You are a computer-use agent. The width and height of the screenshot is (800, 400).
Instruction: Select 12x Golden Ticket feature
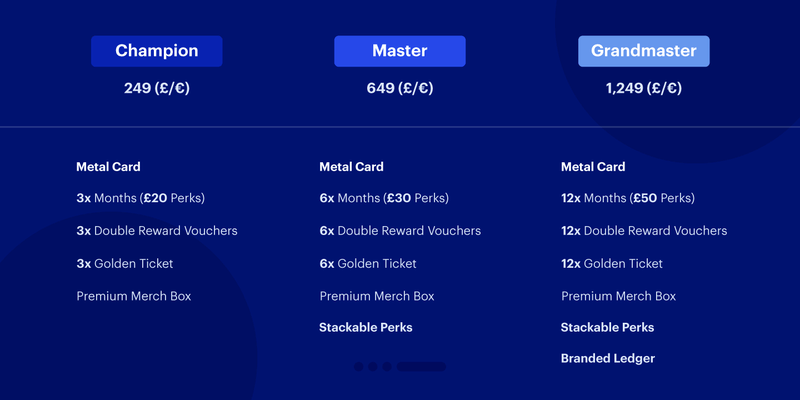pyautogui.click(x=612, y=264)
